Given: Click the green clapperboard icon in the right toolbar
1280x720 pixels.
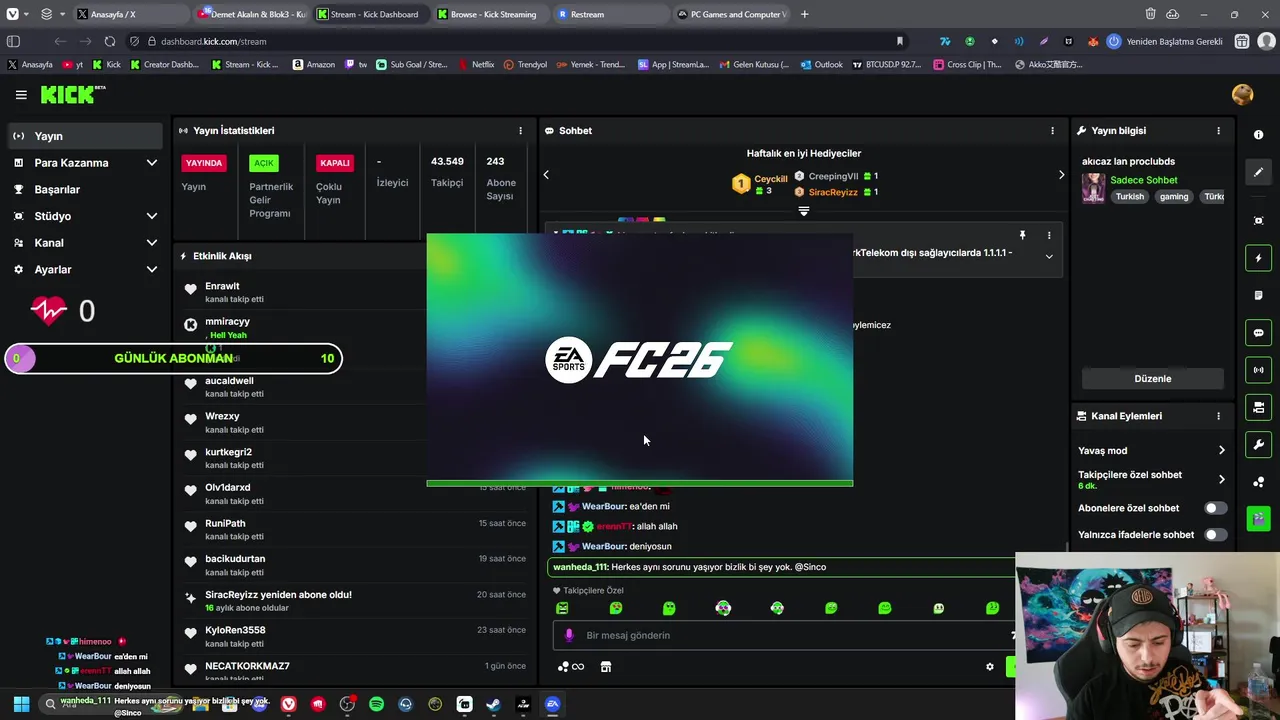Looking at the screenshot, I should [x=1258, y=518].
